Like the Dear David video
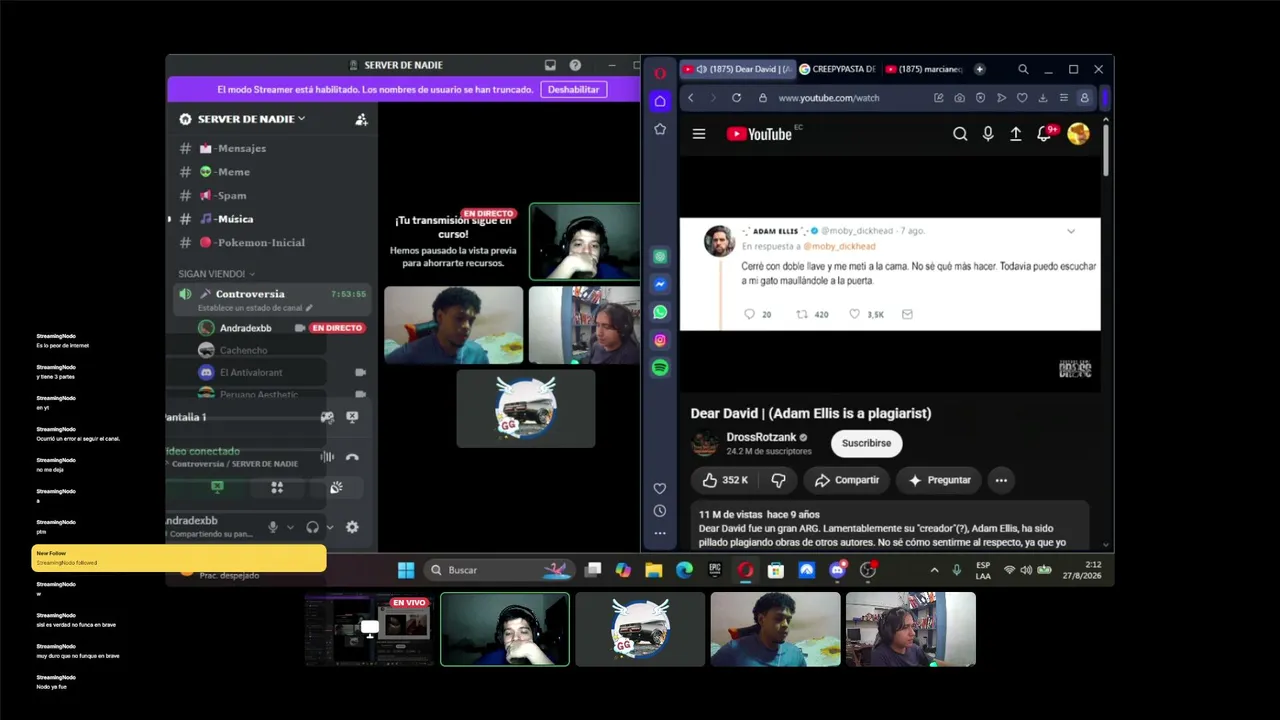The height and width of the screenshot is (720, 1280). [725, 480]
